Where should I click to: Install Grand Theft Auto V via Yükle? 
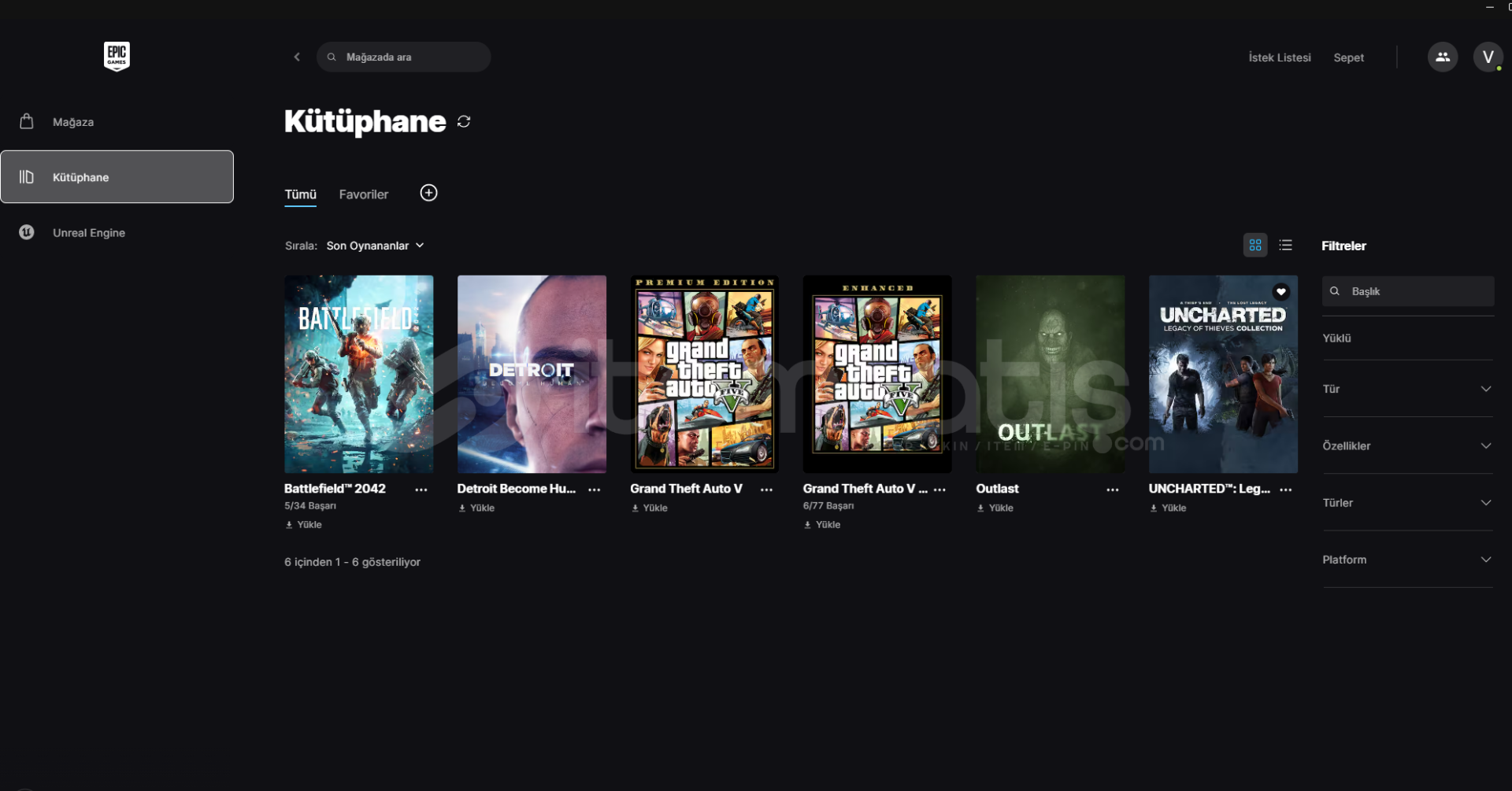tap(649, 508)
